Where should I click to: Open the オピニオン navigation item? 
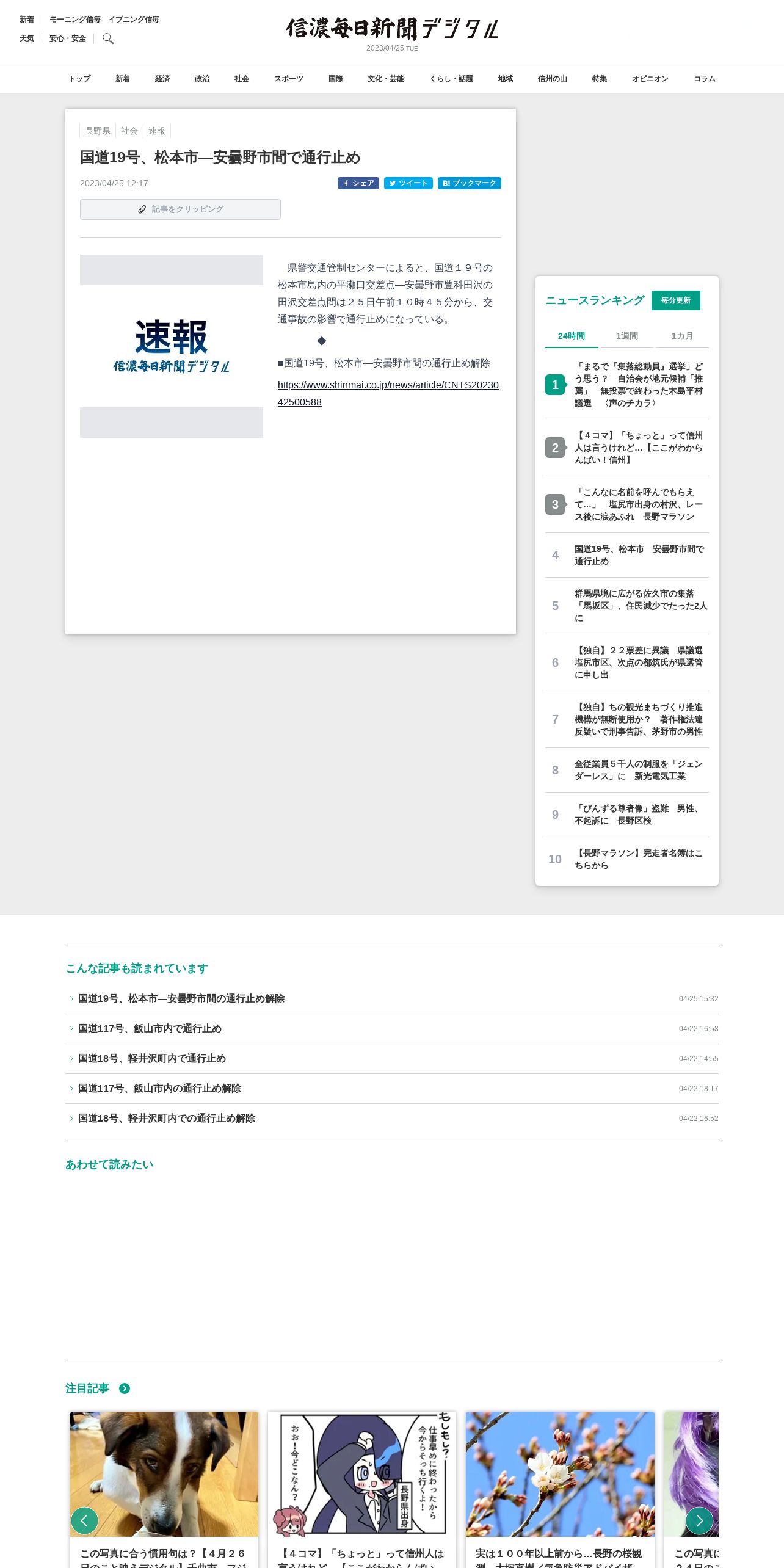(650, 79)
